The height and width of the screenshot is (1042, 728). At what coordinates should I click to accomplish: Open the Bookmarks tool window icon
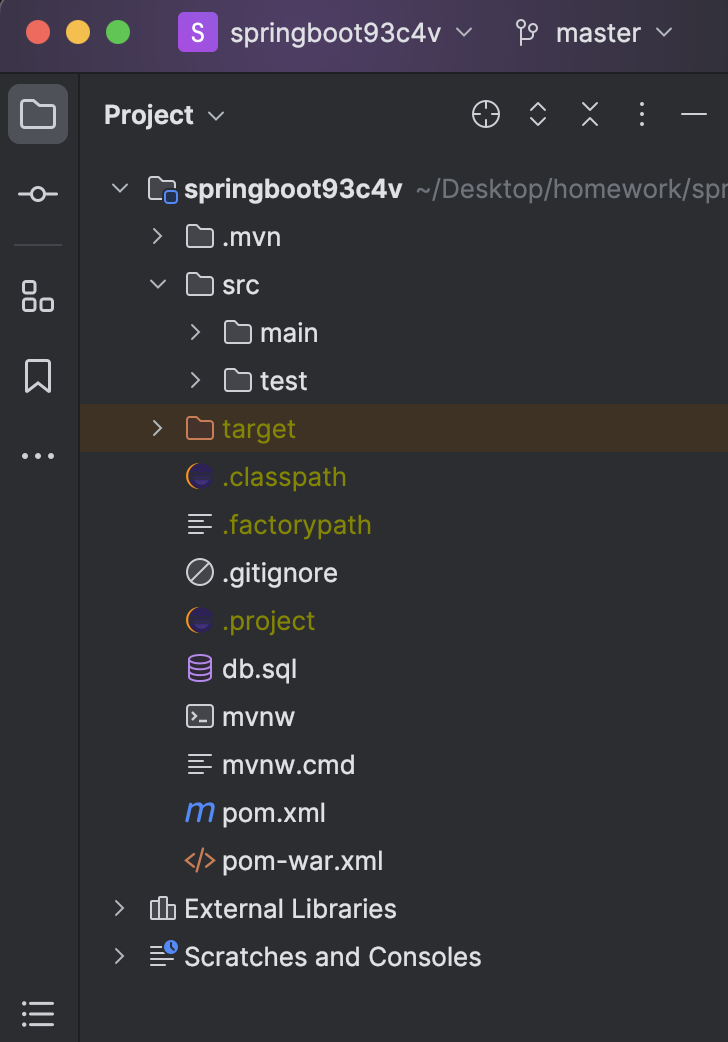point(38,376)
